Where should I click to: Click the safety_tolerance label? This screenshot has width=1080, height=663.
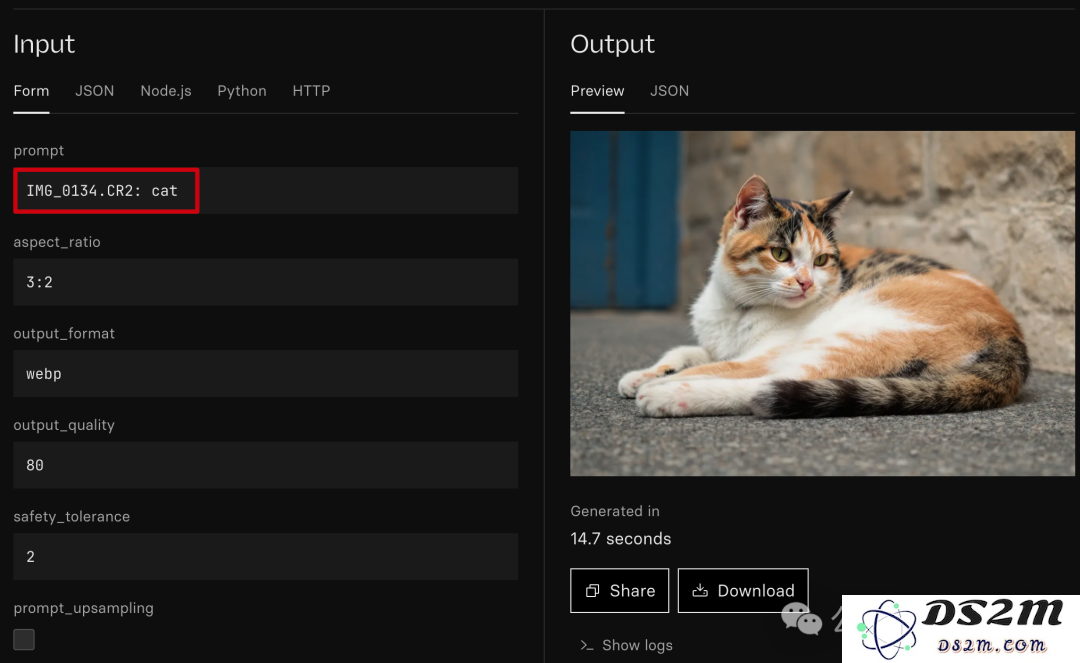pos(72,517)
